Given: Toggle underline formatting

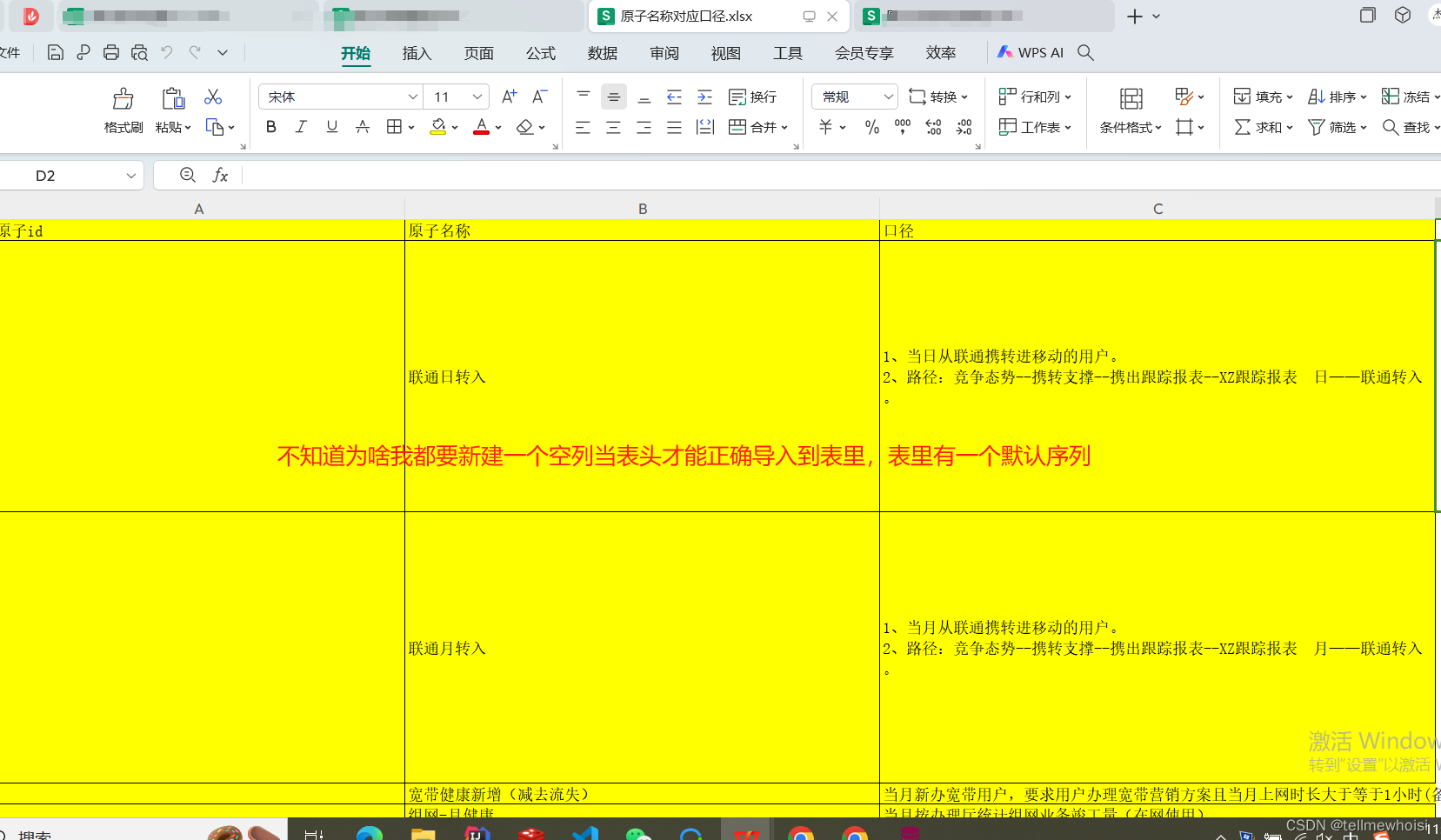Looking at the screenshot, I should click(x=331, y=127).
